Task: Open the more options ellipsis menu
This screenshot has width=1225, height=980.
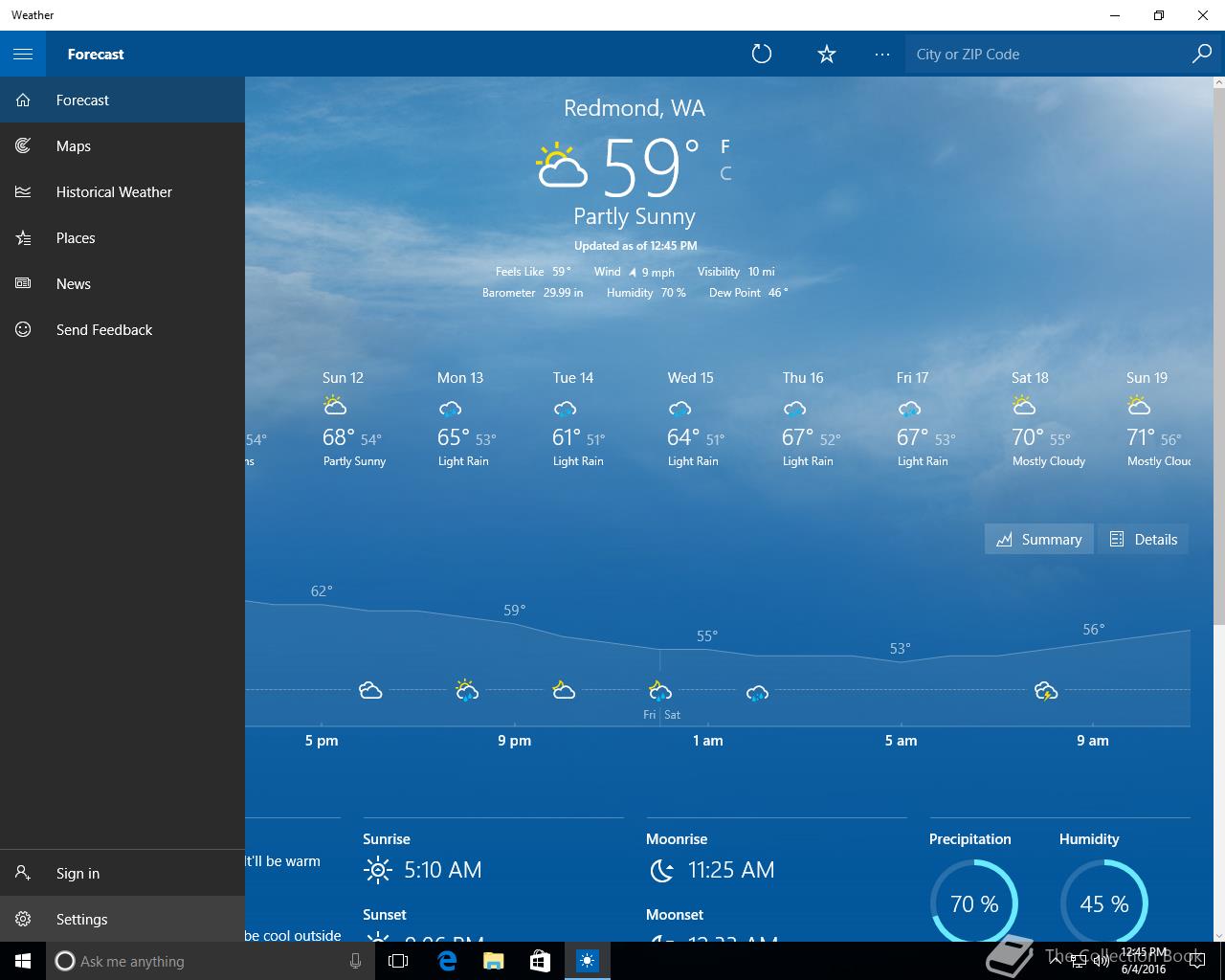Action: [x=882, y=54]
